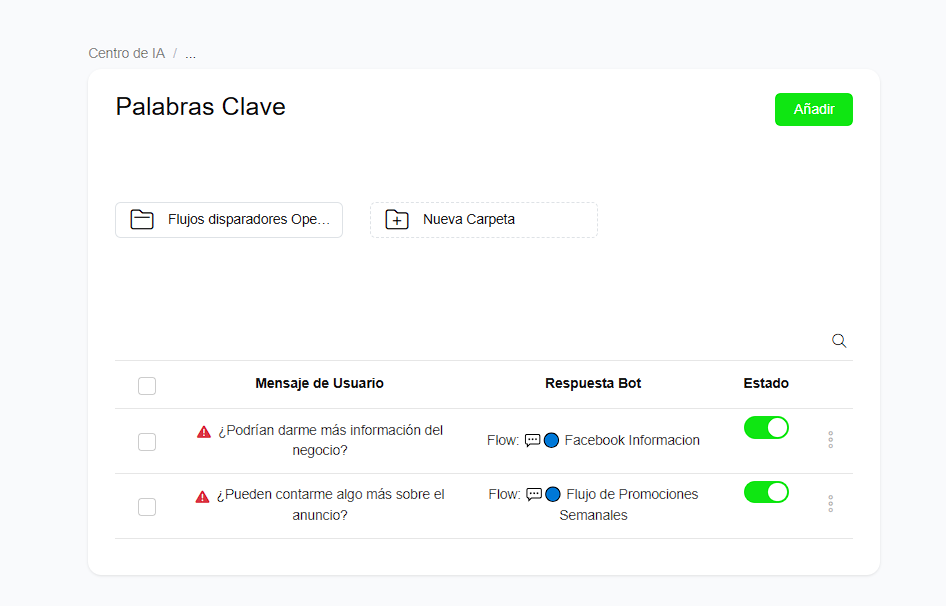The width and height of the screenshot is (946, 606).
Task: Click the Mensaje de Usuario column header
Action: 319,383
